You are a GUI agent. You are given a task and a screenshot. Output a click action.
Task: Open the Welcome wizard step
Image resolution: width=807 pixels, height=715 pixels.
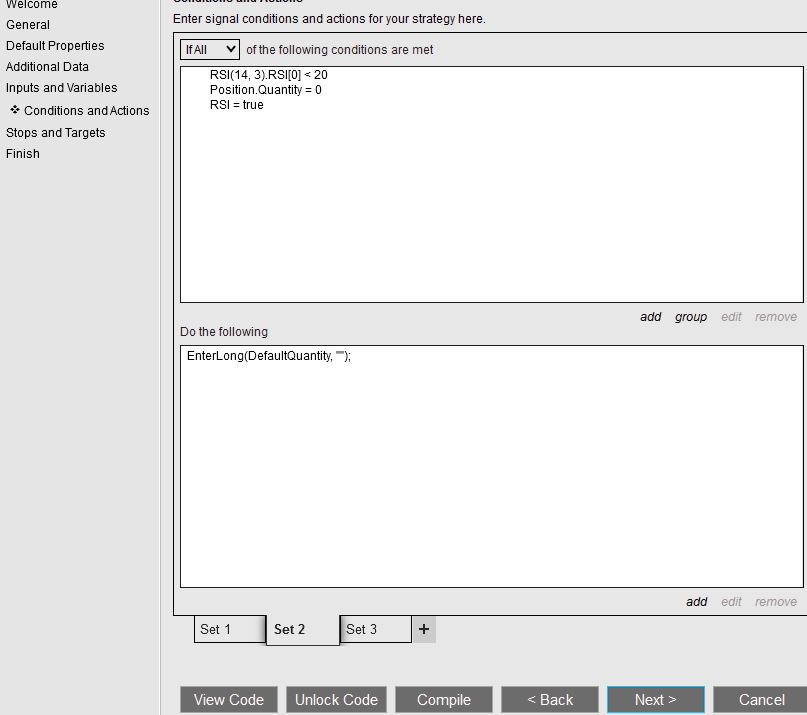[31, 4]
